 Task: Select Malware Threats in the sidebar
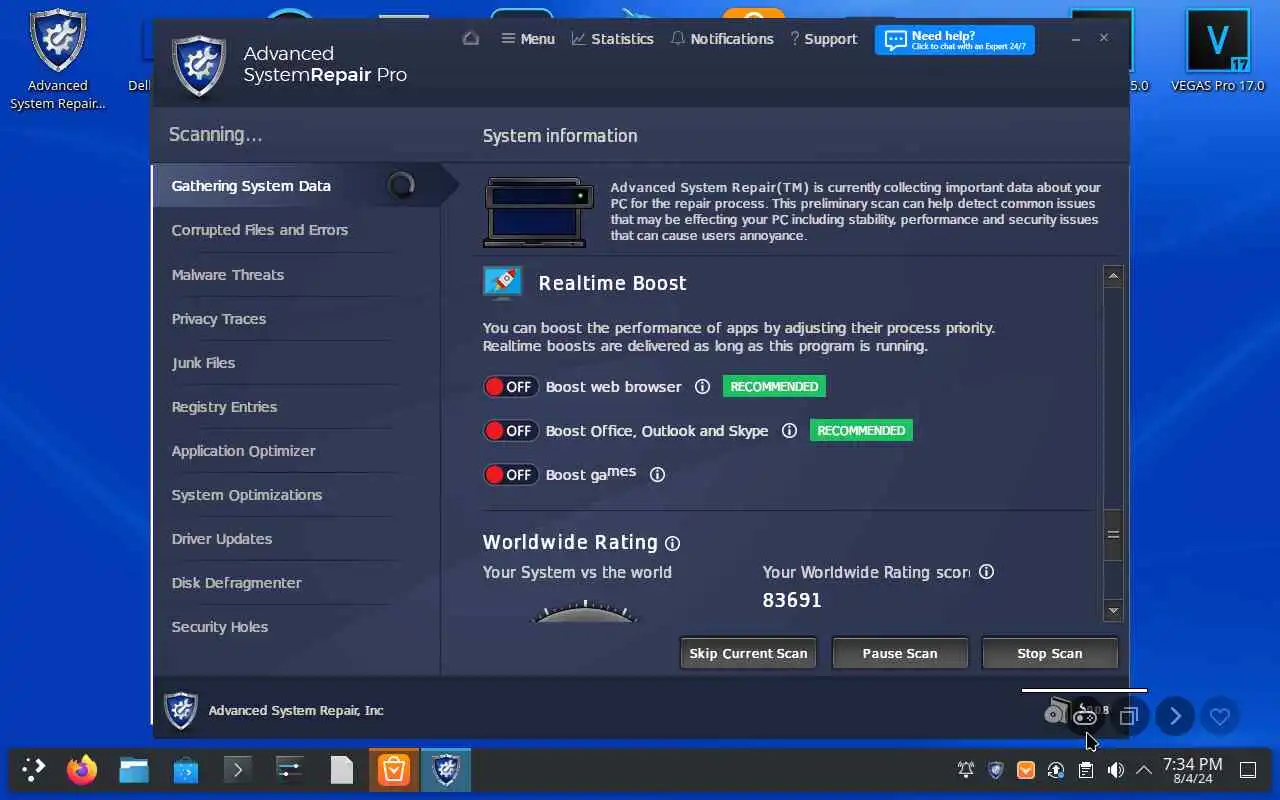pos(228,275)
